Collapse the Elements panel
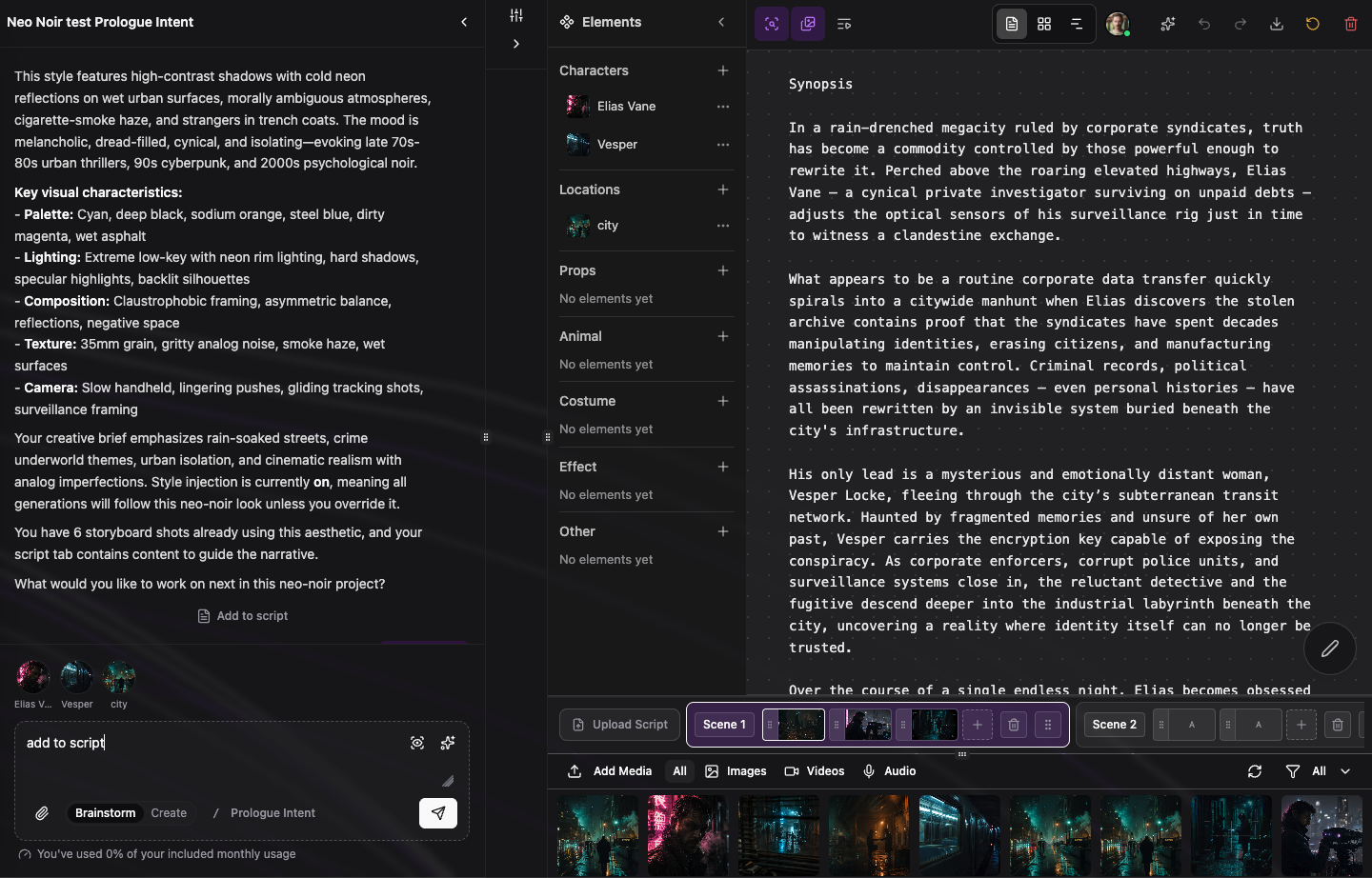 pyautogui.click(x=721, y=22)
